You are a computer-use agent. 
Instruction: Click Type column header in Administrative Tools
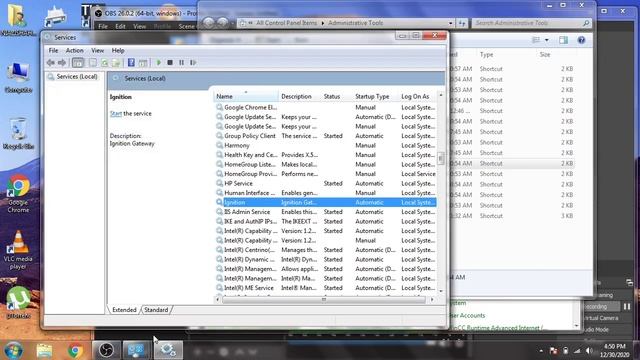[x=486, y=54]
